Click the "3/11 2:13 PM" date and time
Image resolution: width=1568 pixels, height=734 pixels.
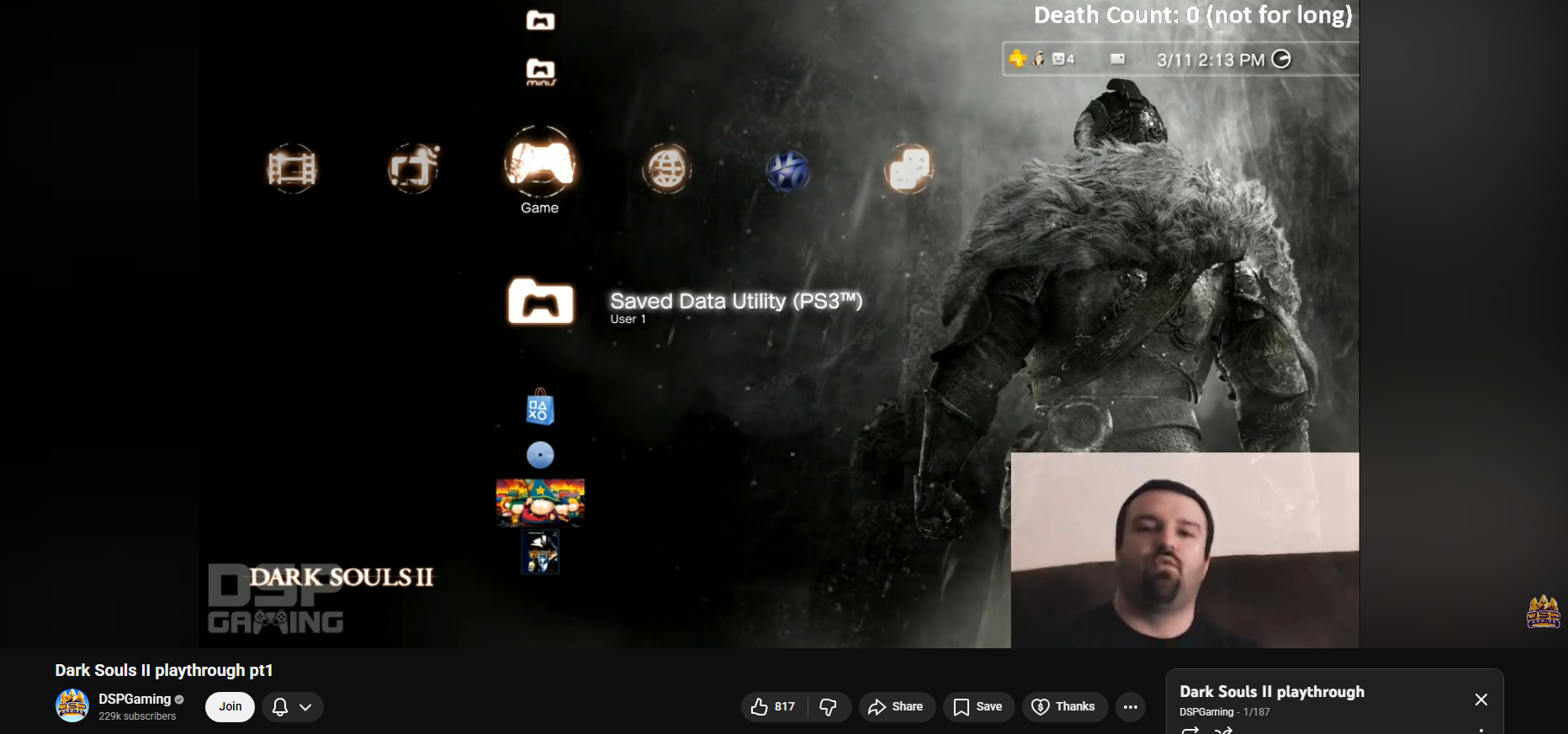[1210, 60]
